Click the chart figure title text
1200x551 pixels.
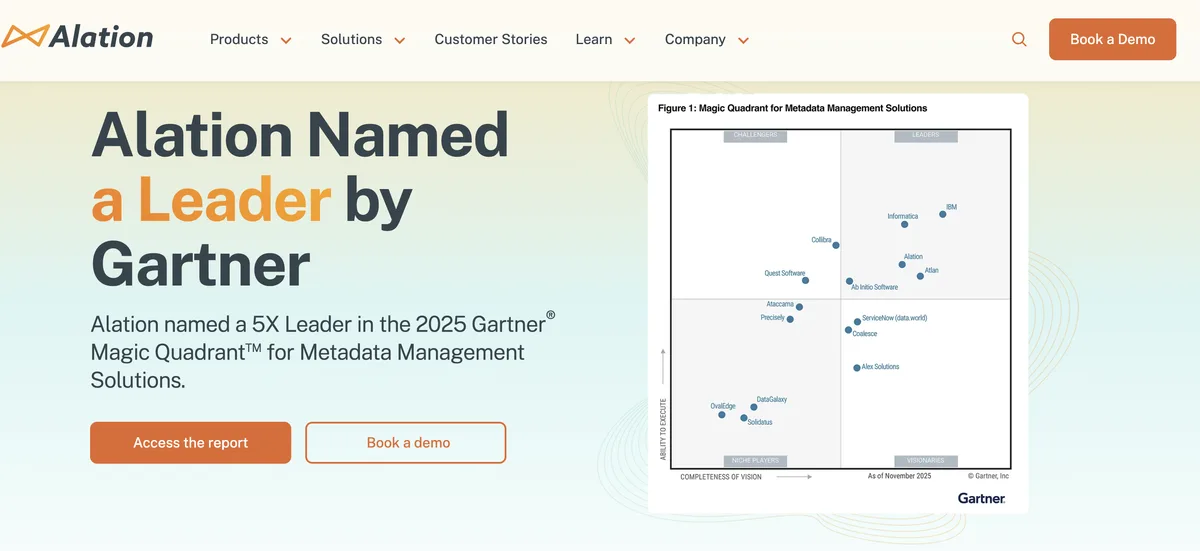point(792,108)
